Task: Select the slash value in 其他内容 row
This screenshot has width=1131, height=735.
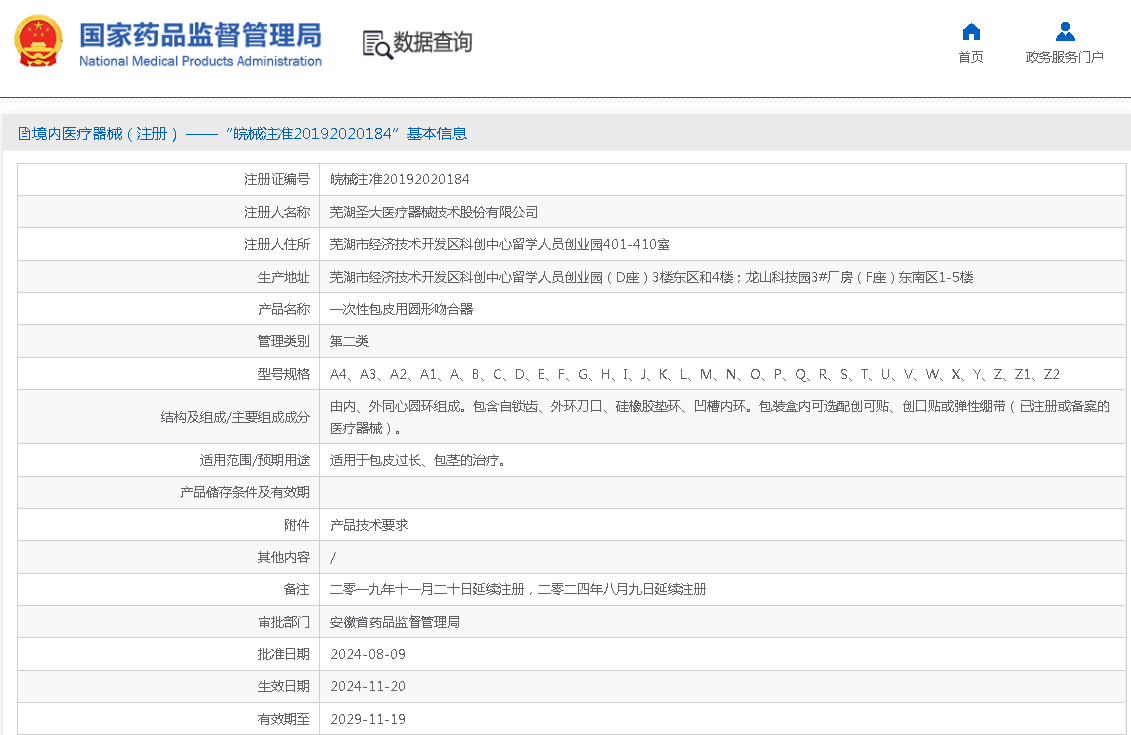Action: coord(333,558)
